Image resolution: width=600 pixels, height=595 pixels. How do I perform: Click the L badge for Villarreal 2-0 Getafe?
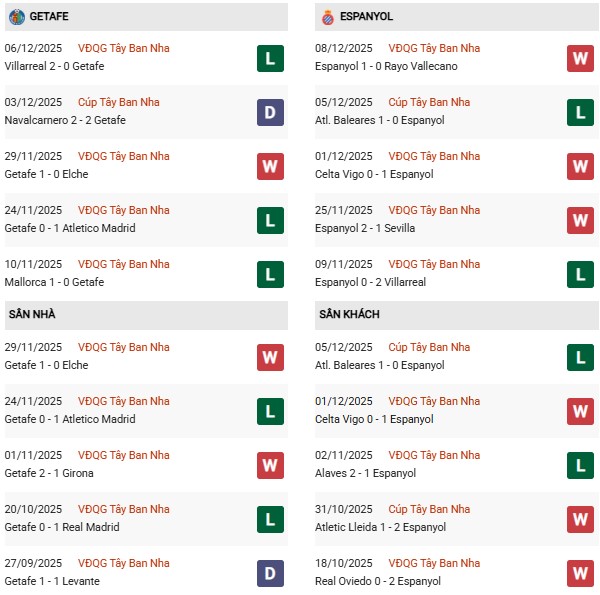coord(269,58)
